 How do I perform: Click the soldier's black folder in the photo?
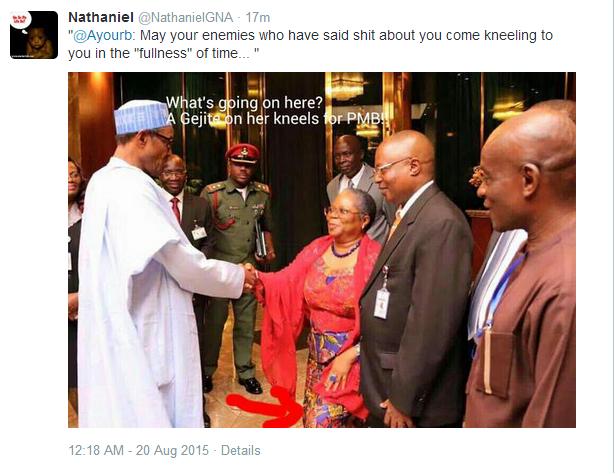(x=261, y=238)
